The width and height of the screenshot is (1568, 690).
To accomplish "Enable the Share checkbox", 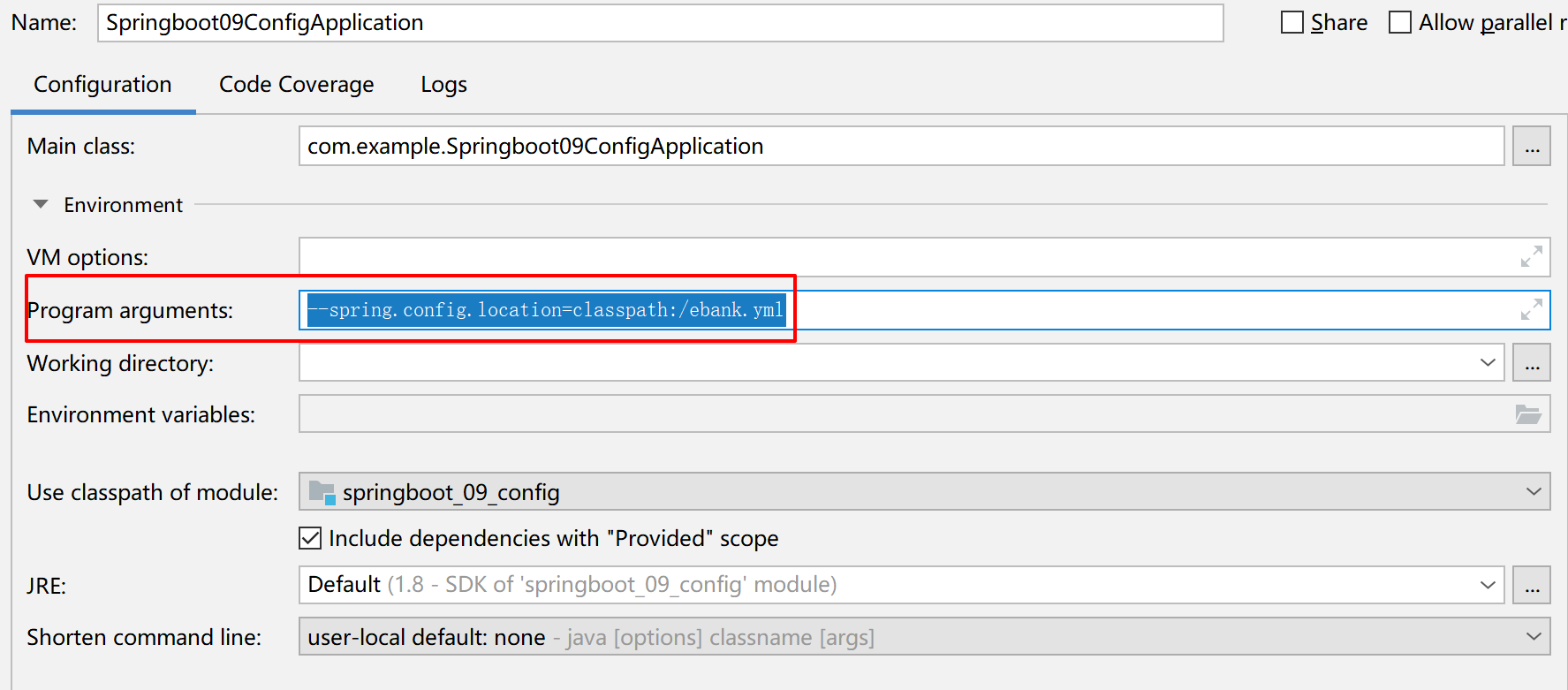I will point(1292,22).
